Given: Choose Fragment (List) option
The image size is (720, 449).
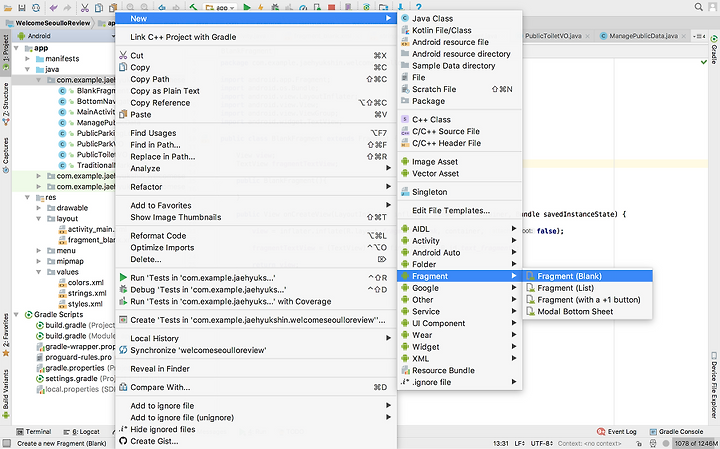Looking at the screenshot, I should pos(588,288).
